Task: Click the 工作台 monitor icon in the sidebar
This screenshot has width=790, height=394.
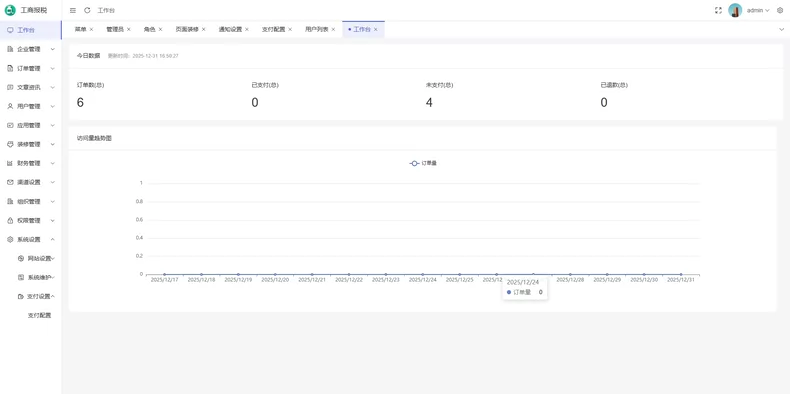Action: point(10,30)
